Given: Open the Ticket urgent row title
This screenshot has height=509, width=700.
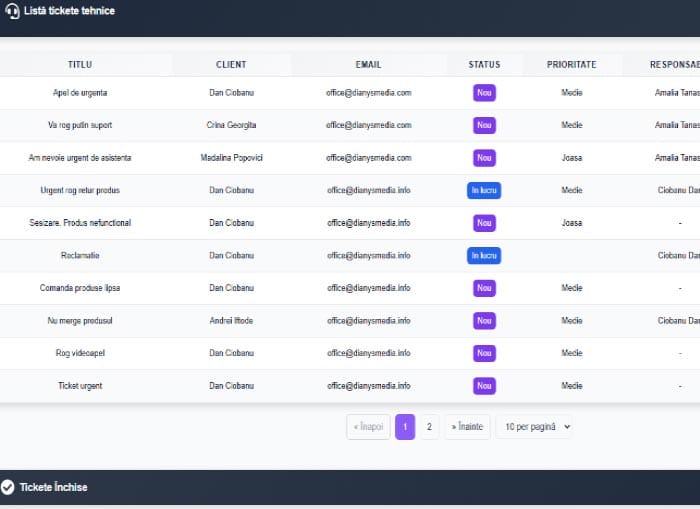Looking at the screenshot, I should [80, 386].
